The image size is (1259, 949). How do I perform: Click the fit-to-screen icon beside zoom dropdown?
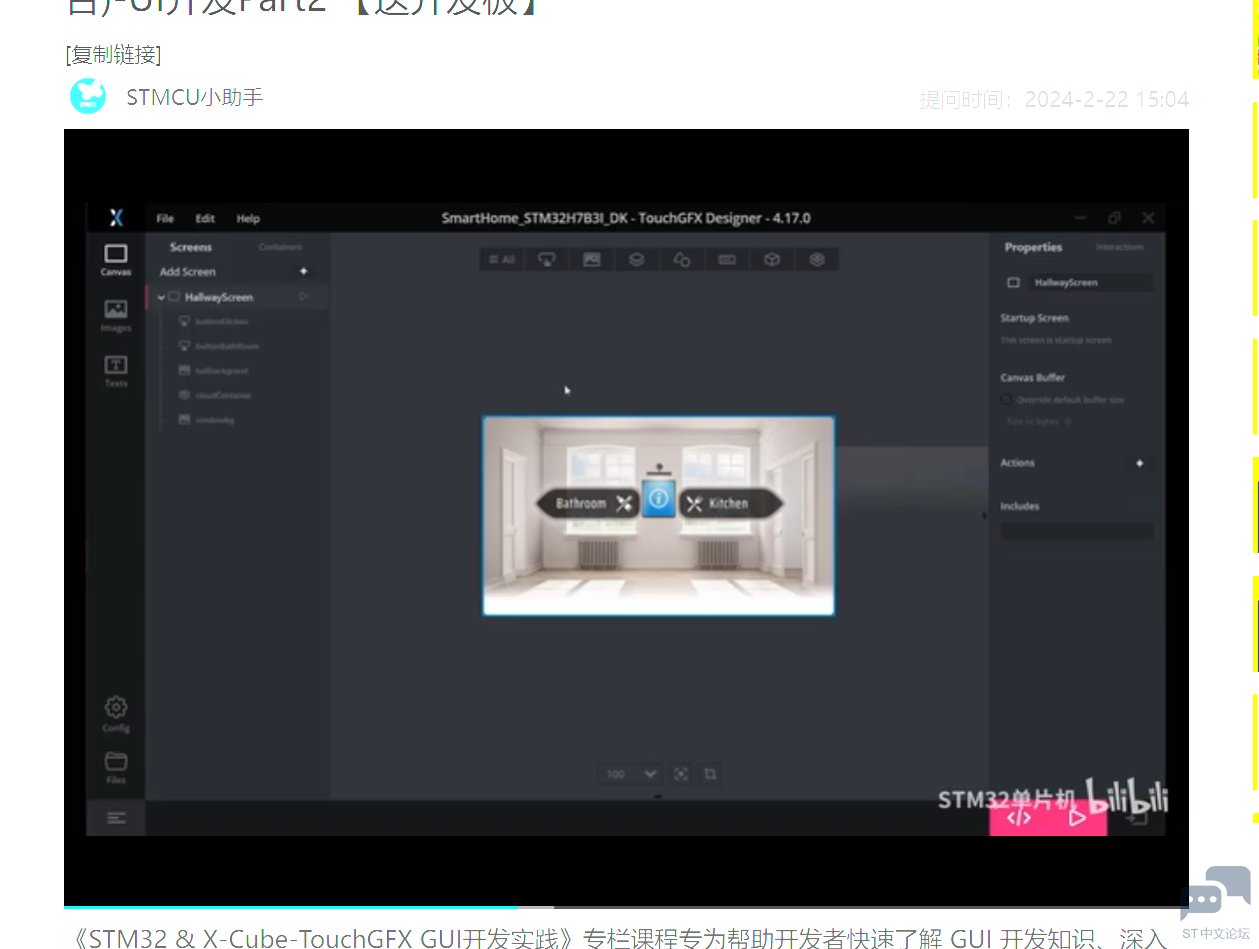681,774
